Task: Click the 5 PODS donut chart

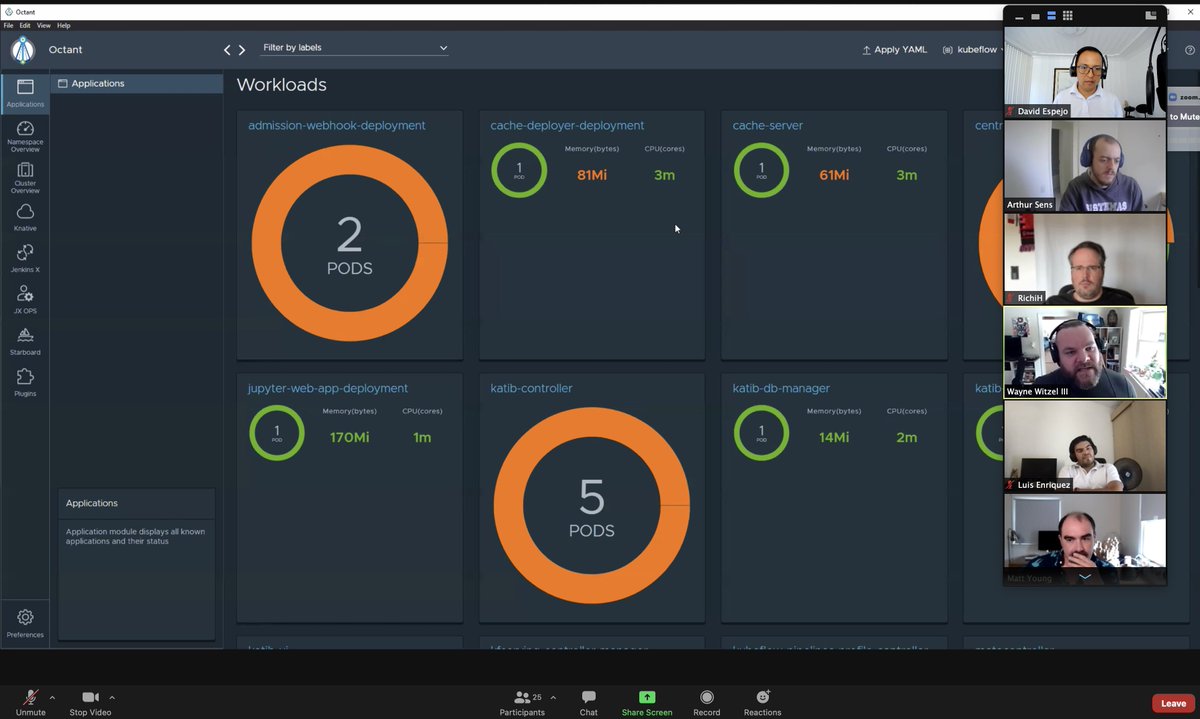Action: (x=591, y=505)
